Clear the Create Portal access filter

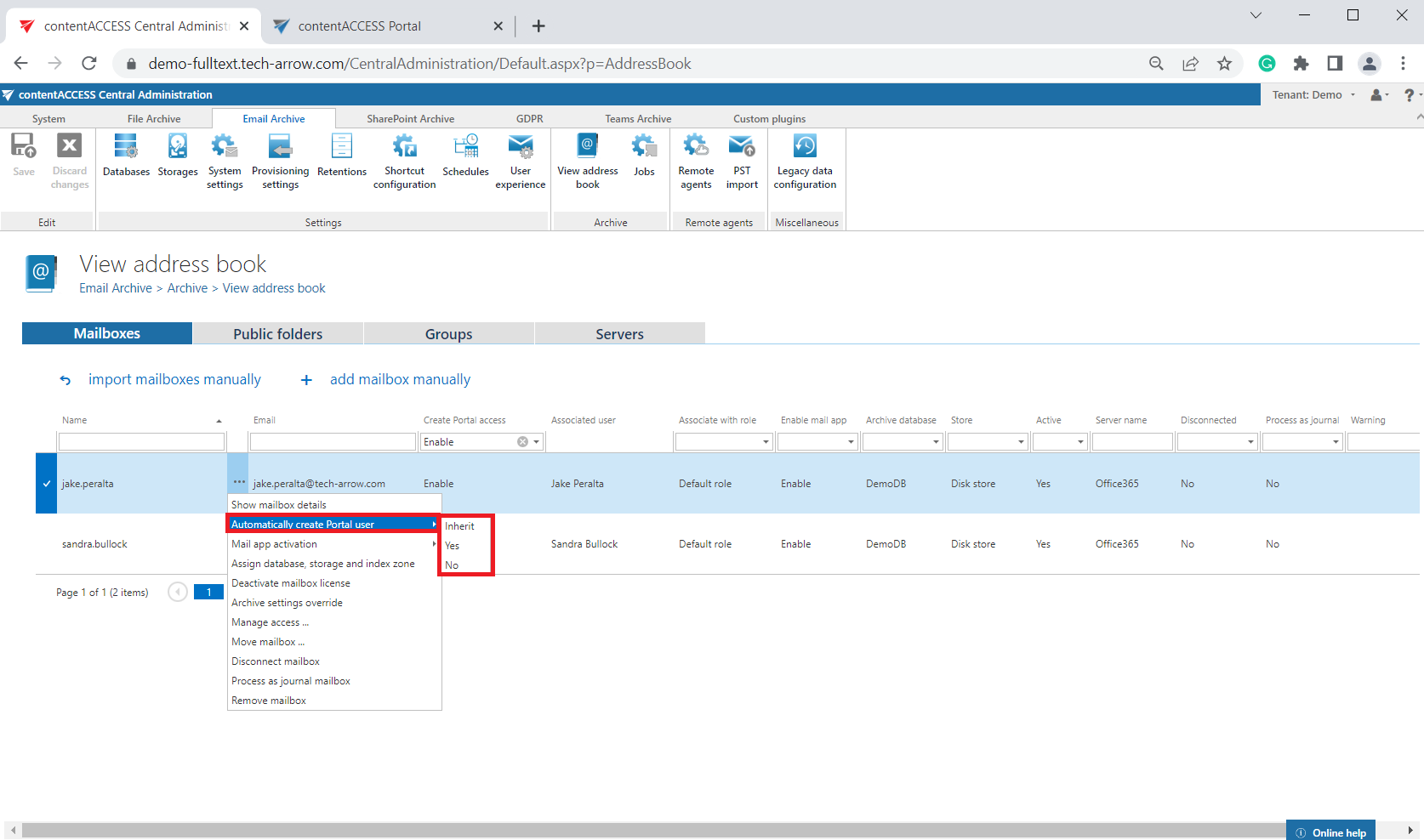tap(522, 442)
